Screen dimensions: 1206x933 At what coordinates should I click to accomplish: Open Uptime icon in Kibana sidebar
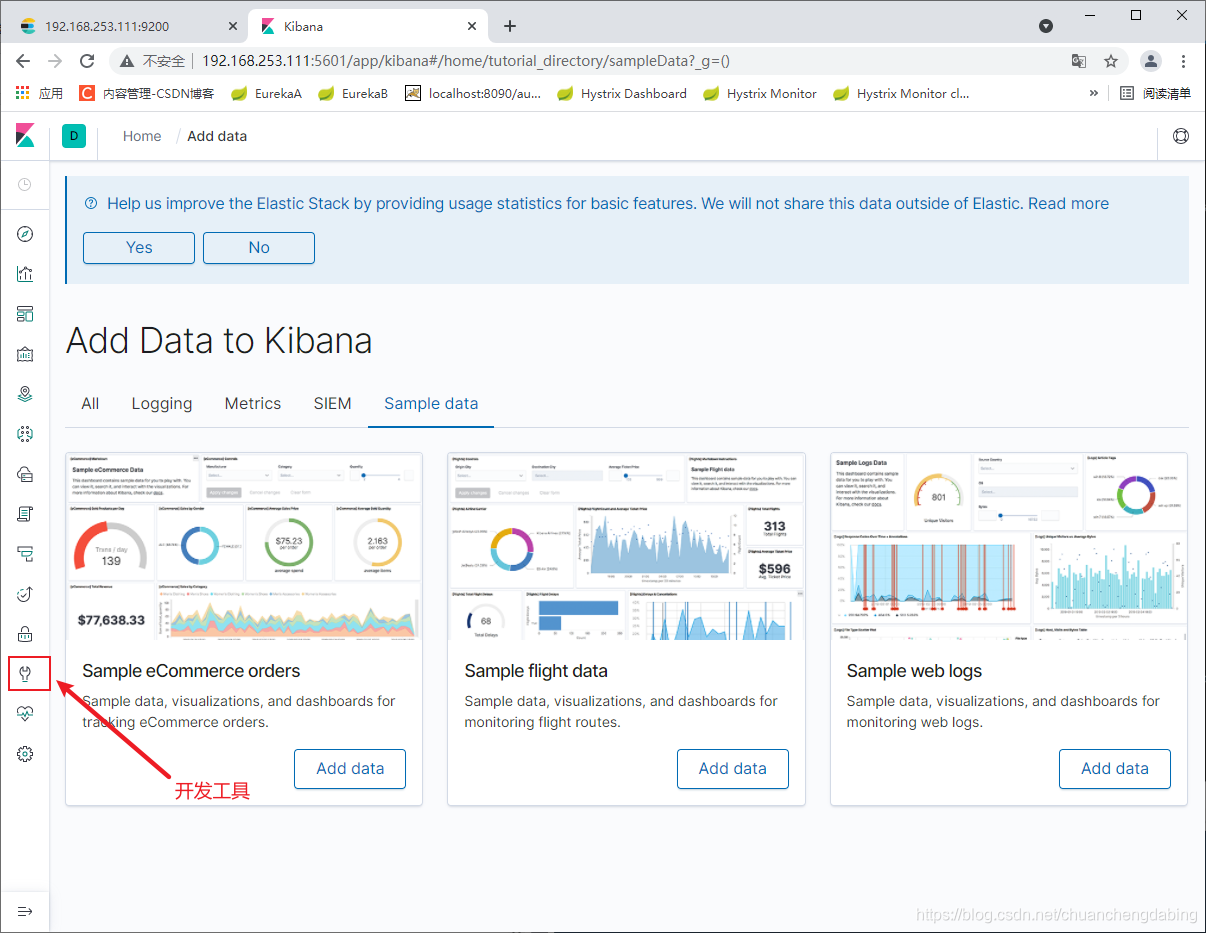[x=25, y=594]
